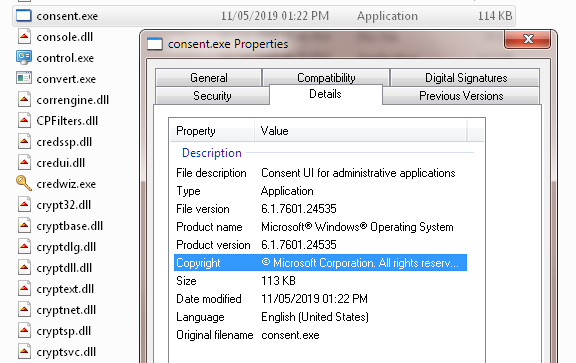This screenshot has height=363, width=576.
Task: Select the File description property row
Action: coord(320,173)
